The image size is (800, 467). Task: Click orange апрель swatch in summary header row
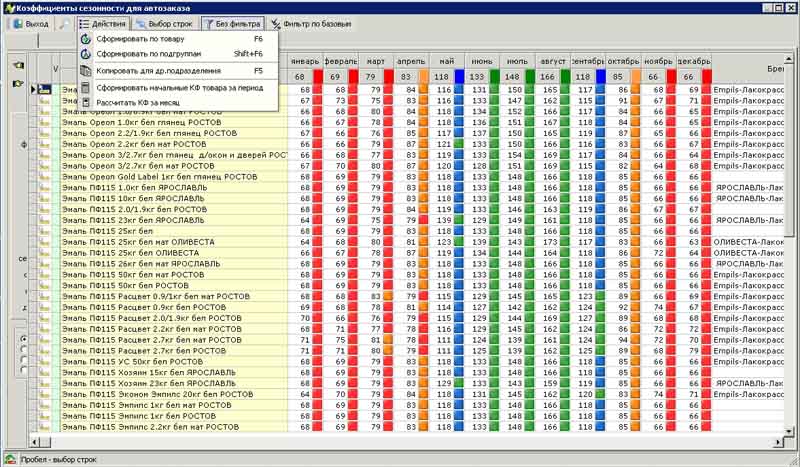coord(424,77)
